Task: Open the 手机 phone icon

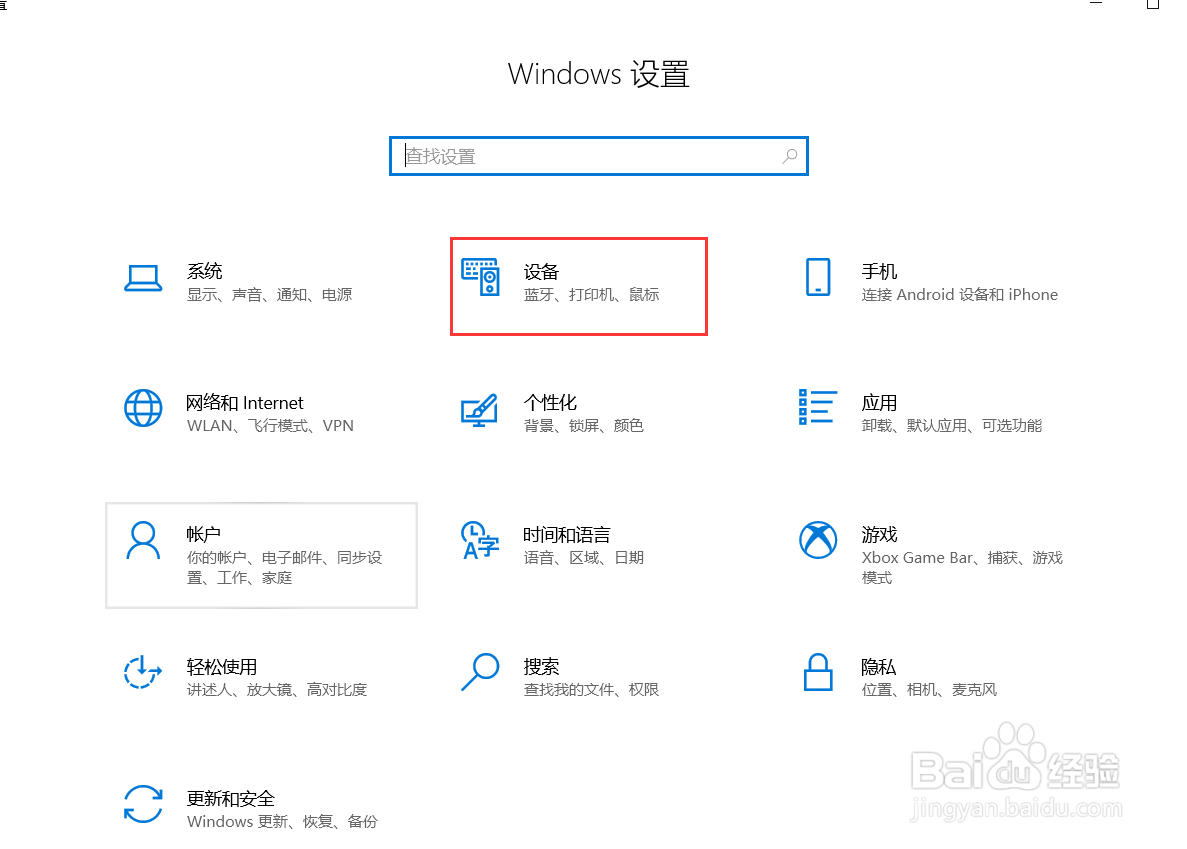Action: point(818,277)
